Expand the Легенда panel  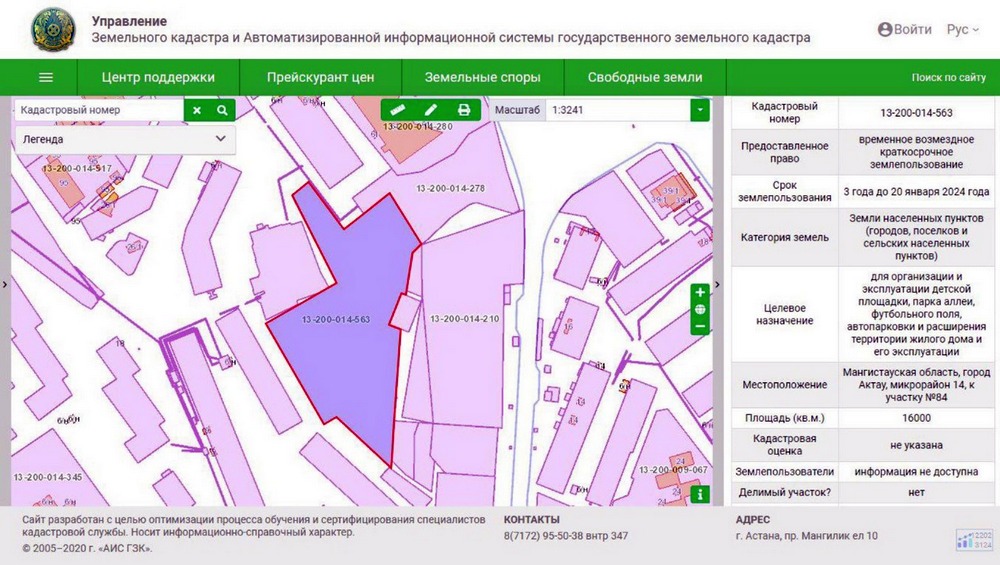point(221,139)
